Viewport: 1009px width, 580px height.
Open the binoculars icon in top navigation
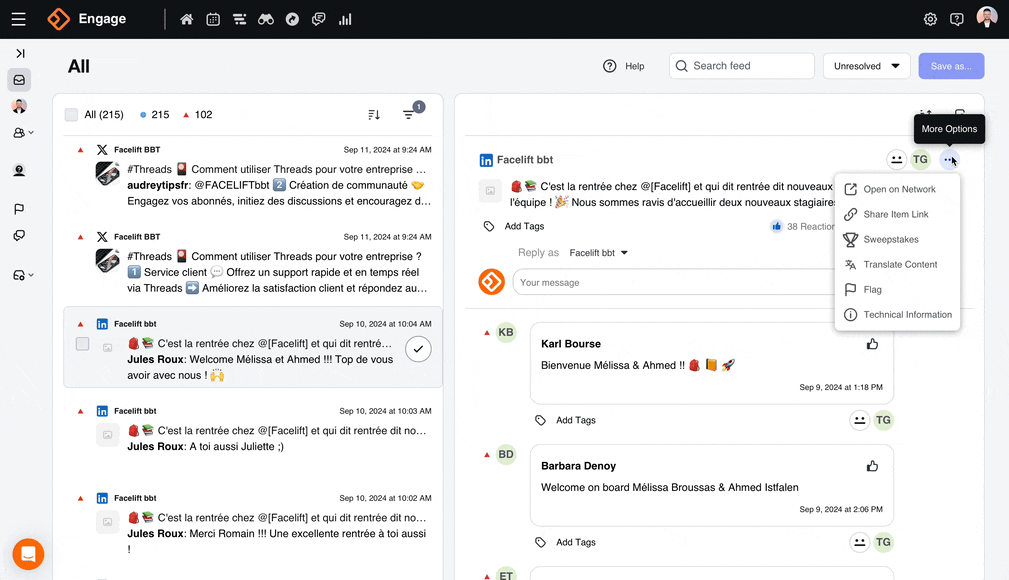coord(266,19)
